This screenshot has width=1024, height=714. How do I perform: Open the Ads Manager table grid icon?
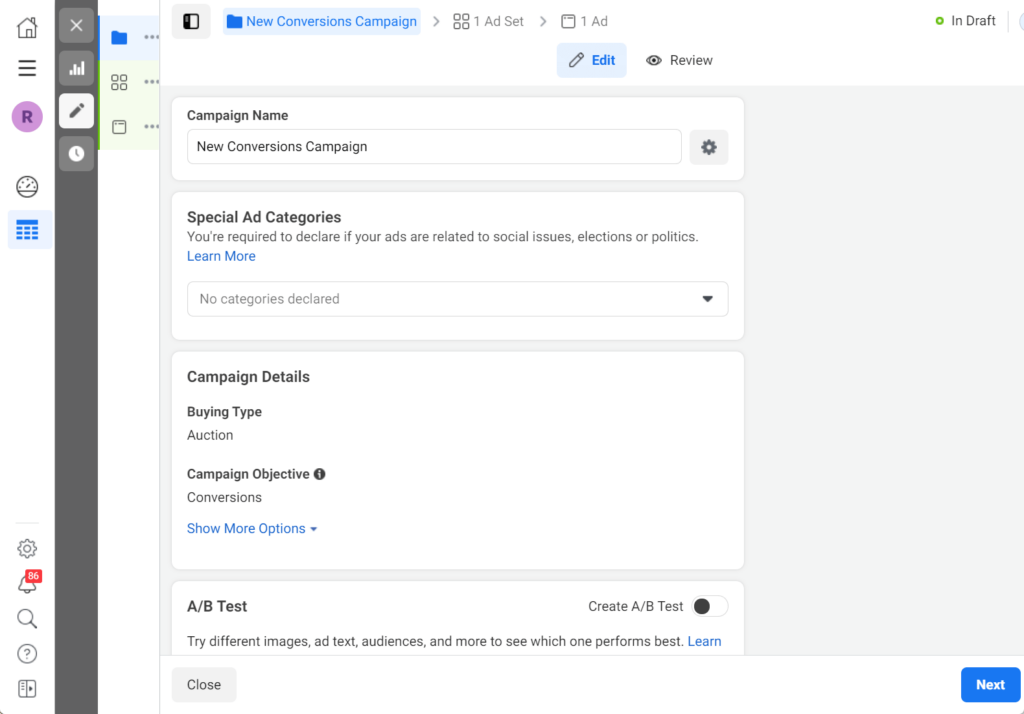[x=27, y=230]
